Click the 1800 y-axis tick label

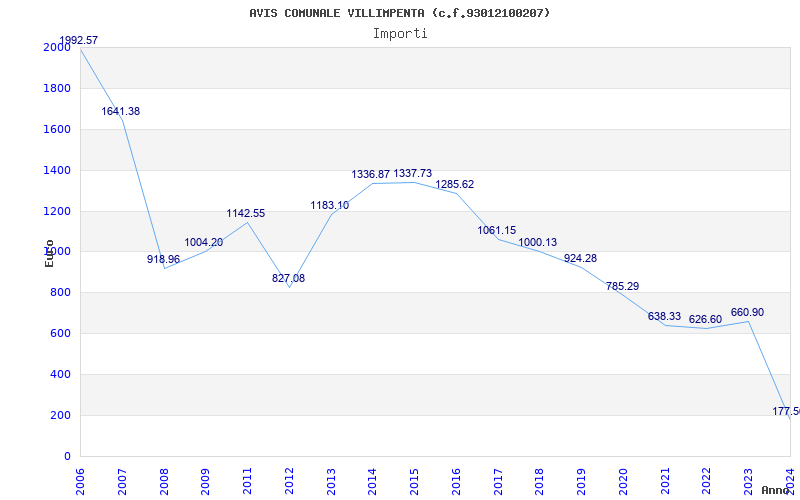click(x=57, y=88)
